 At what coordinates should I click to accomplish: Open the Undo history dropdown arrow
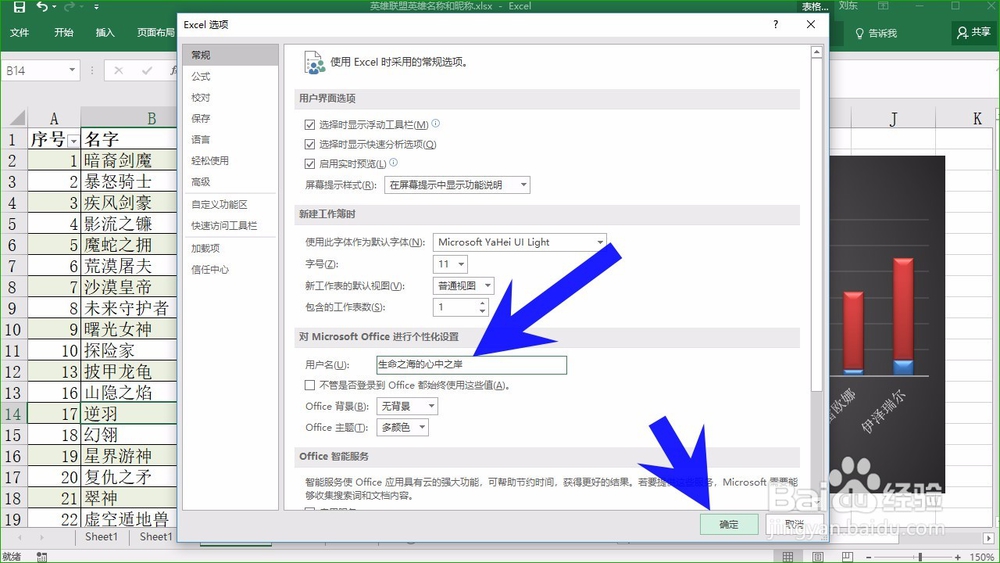point(54,7)
